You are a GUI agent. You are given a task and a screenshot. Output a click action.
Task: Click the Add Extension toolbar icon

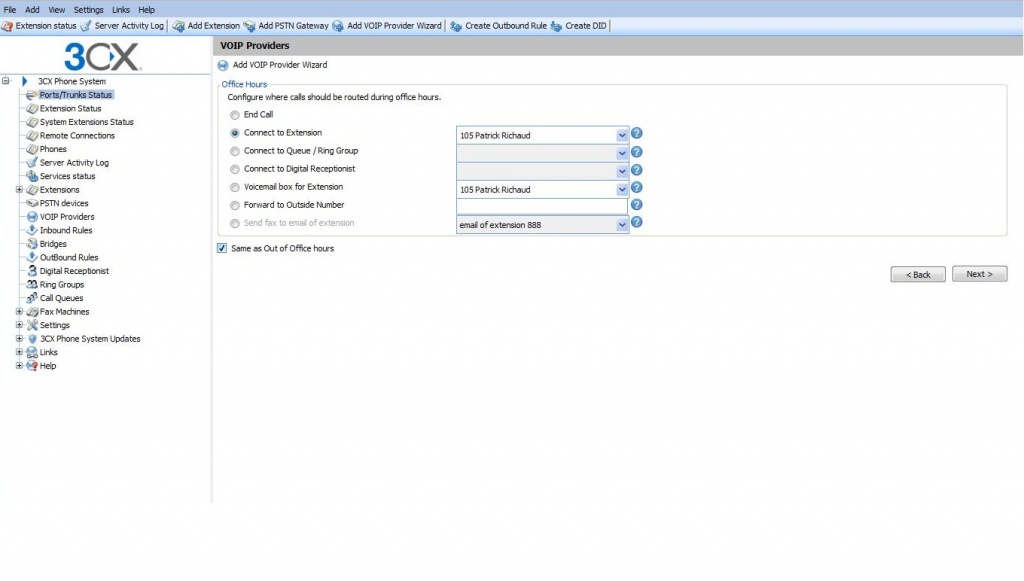point(178,26)
